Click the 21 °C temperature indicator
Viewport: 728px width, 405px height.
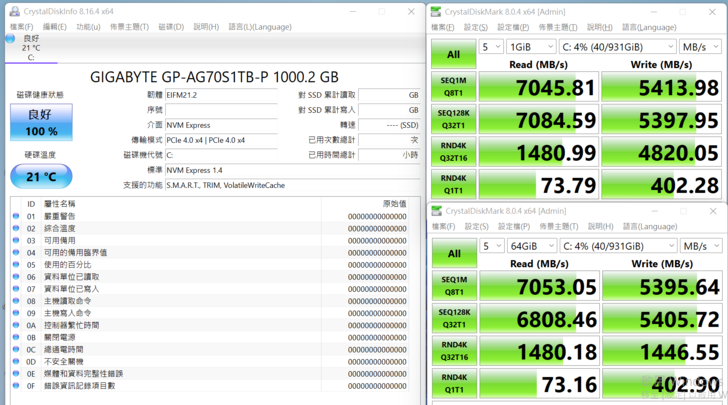pos(41,176)
